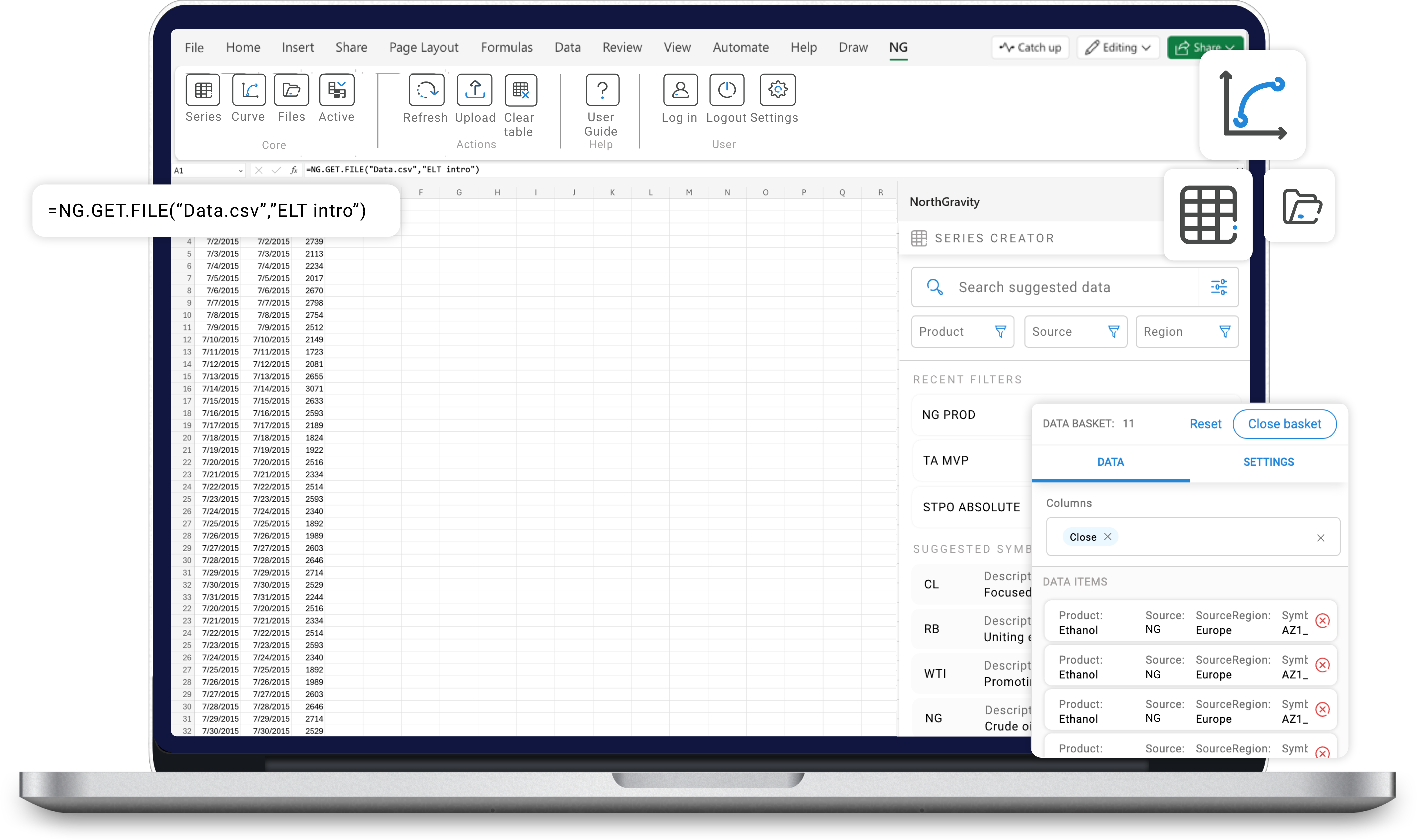Open the User Guide help icon
This screenshot has width=1417, height=840.
[602, 90]
